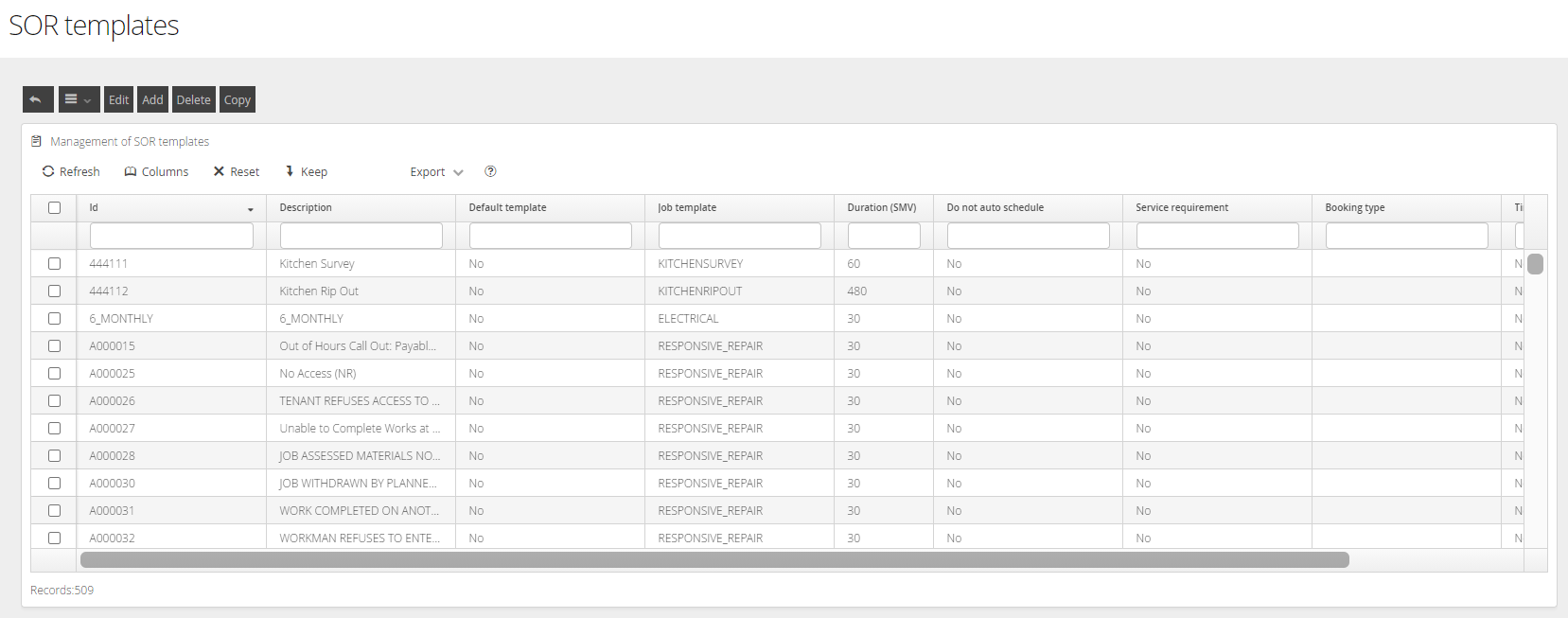Sort by the Booking type column header

(x=1406, y=207)
